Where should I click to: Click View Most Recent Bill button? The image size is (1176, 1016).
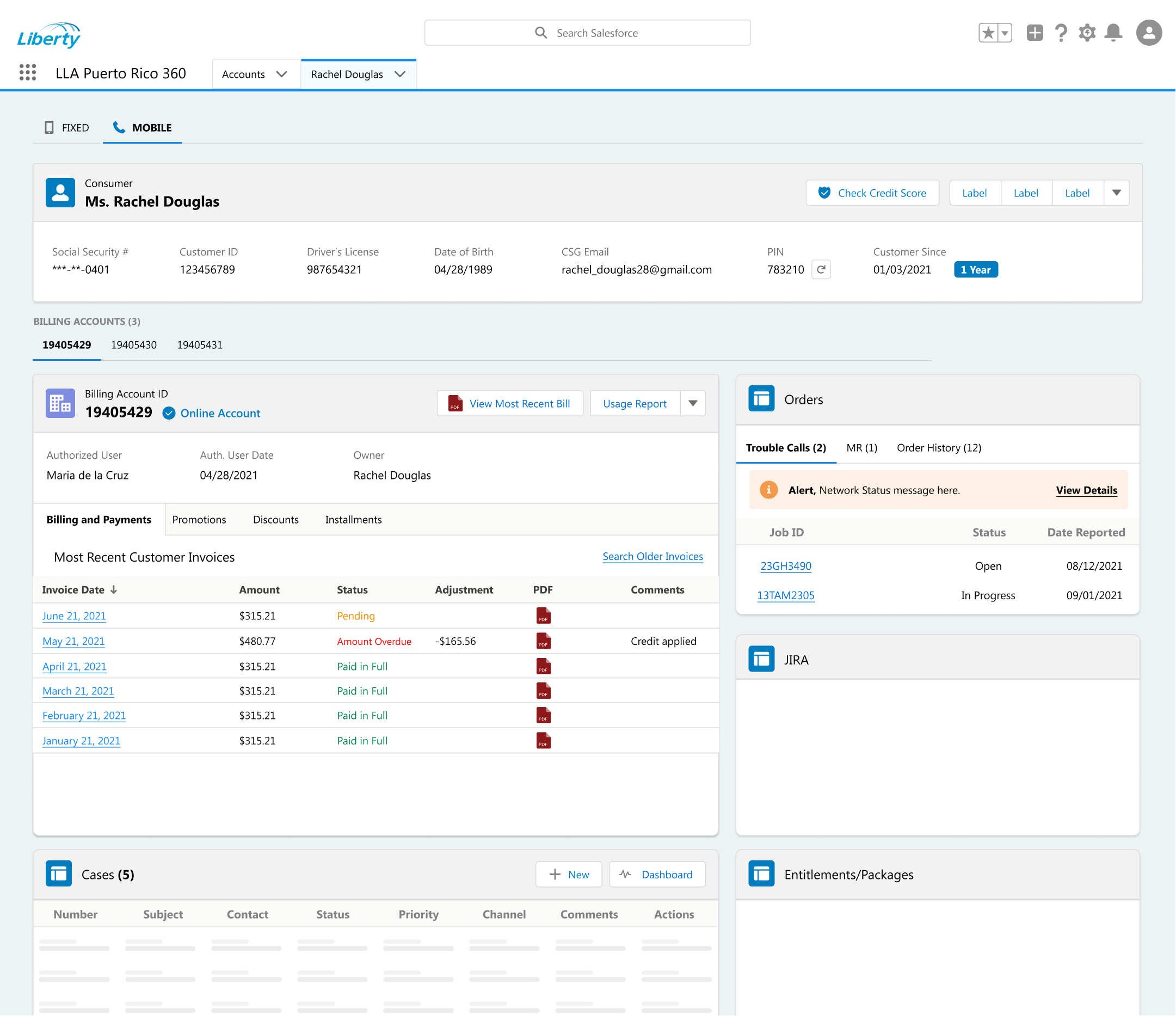coord(510,404)
